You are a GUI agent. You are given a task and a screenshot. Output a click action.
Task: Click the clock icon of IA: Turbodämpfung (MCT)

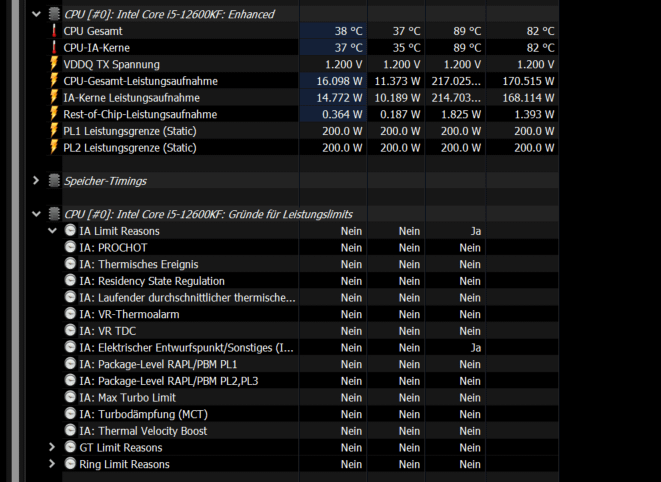pyautogui.click(x=70, y=414)
